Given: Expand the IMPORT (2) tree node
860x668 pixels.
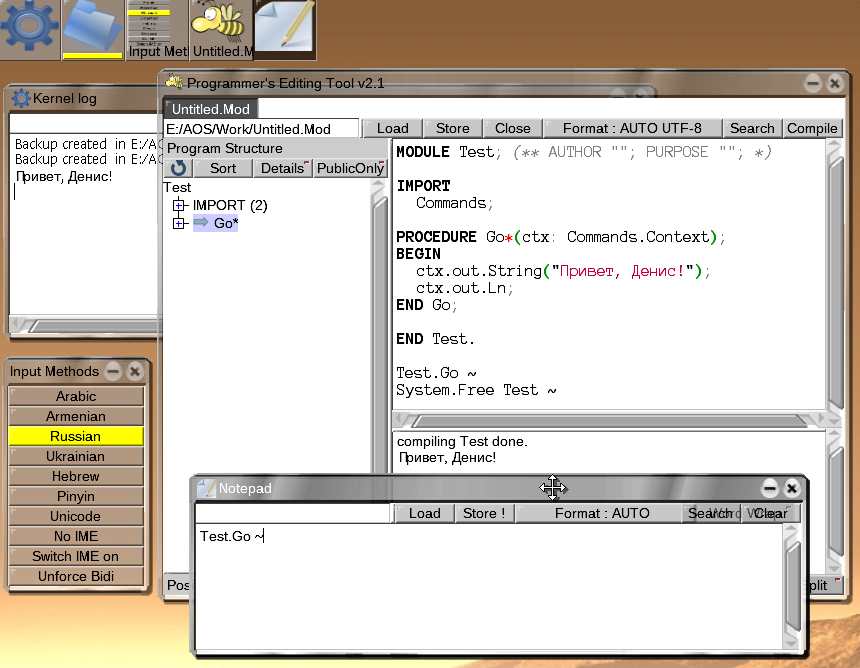Looking at the screenshot, I should point(180,205).
